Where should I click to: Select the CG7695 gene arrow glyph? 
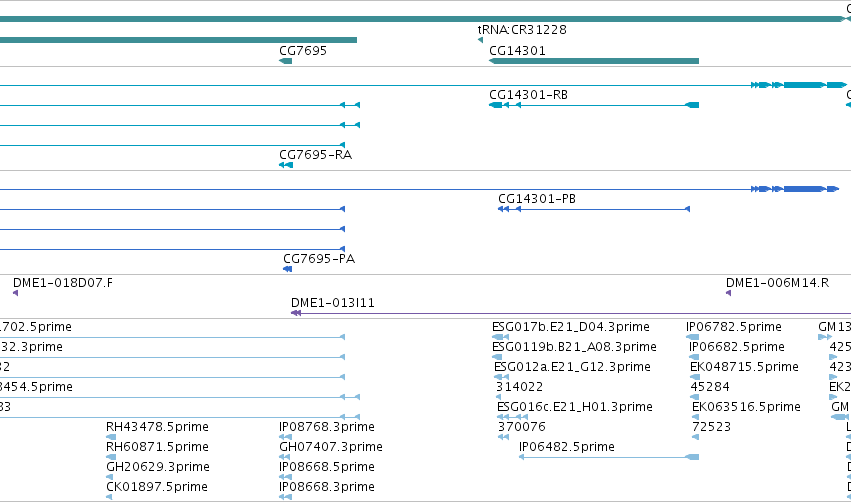coord(285,61)
